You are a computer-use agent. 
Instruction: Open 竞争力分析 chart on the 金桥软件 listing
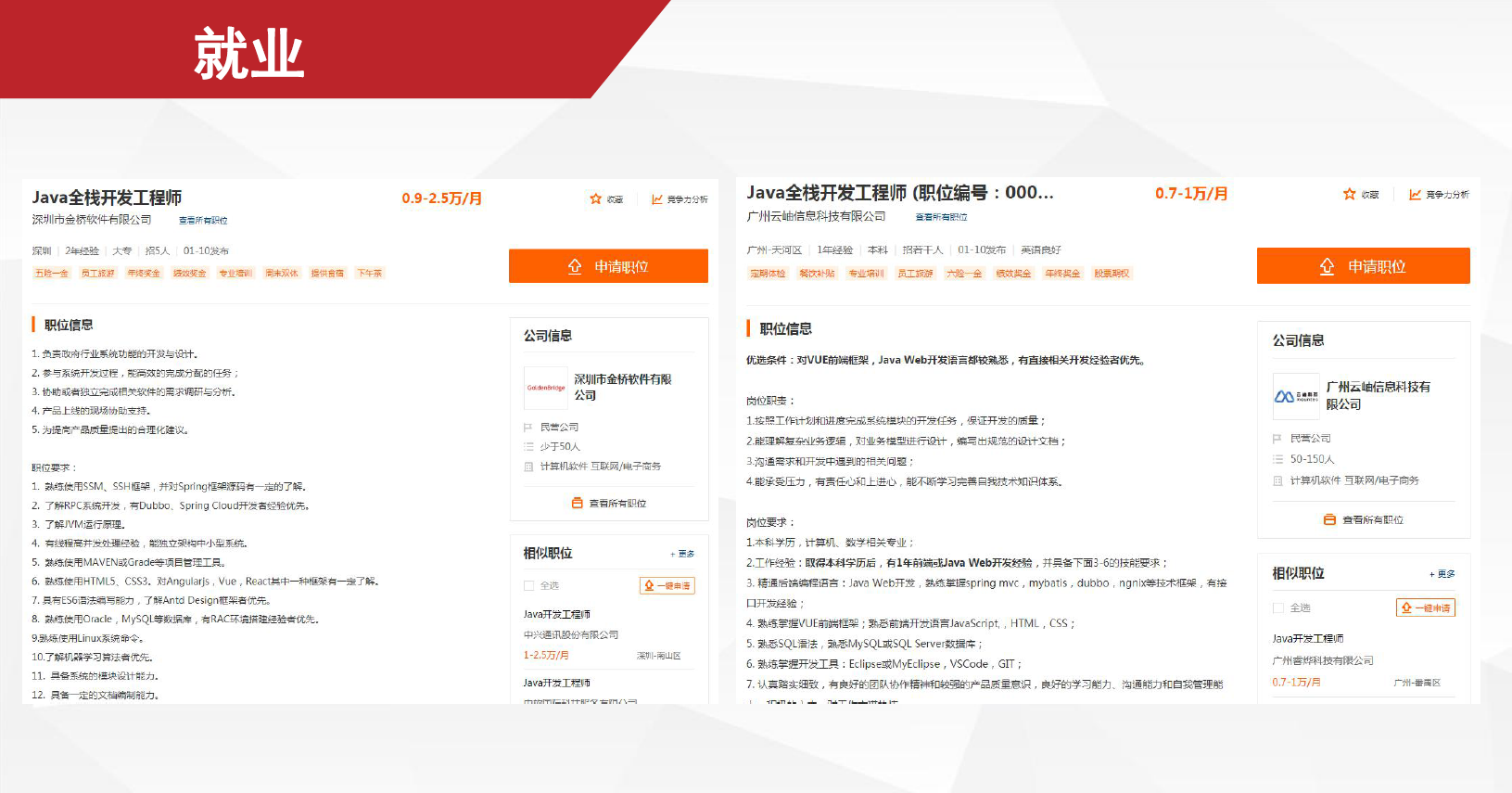[x=657, y=198]
